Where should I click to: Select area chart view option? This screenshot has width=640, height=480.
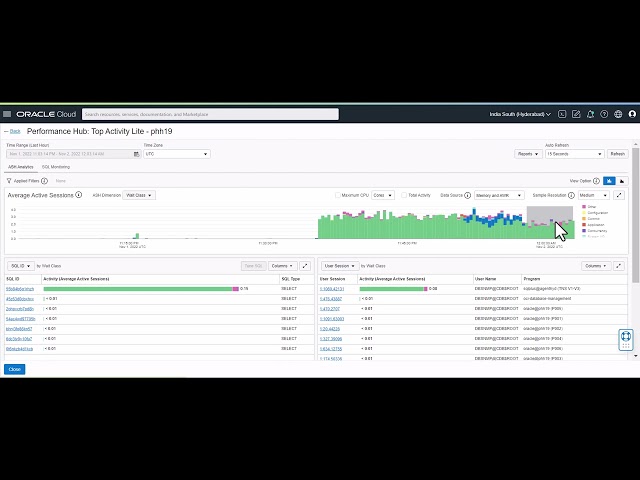(x=622, y=181)
